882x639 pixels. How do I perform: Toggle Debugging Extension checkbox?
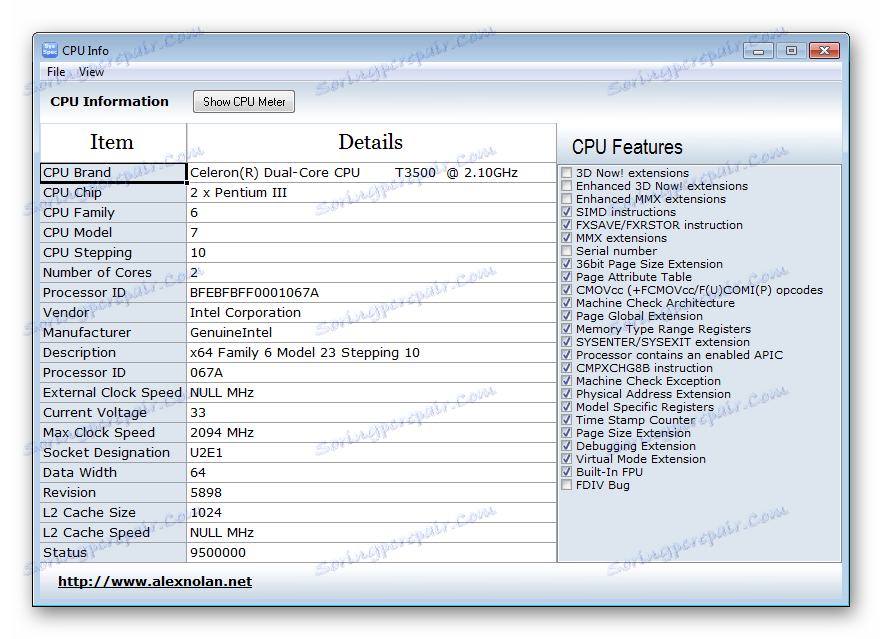point(566,446)
